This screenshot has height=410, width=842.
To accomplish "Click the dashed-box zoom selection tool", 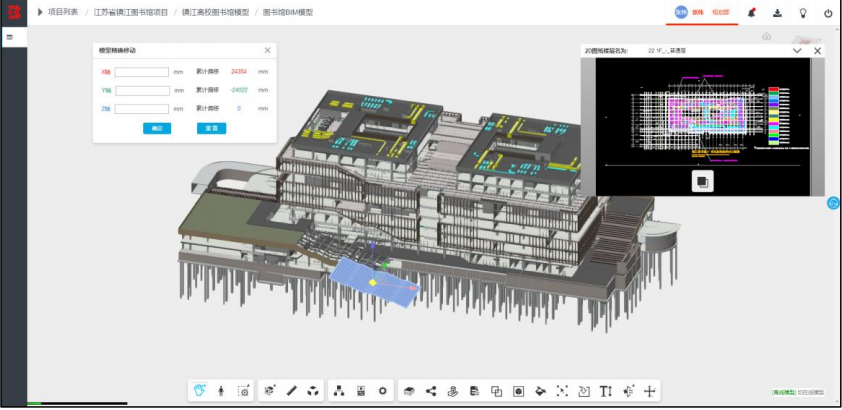I will tap(243, 391).
